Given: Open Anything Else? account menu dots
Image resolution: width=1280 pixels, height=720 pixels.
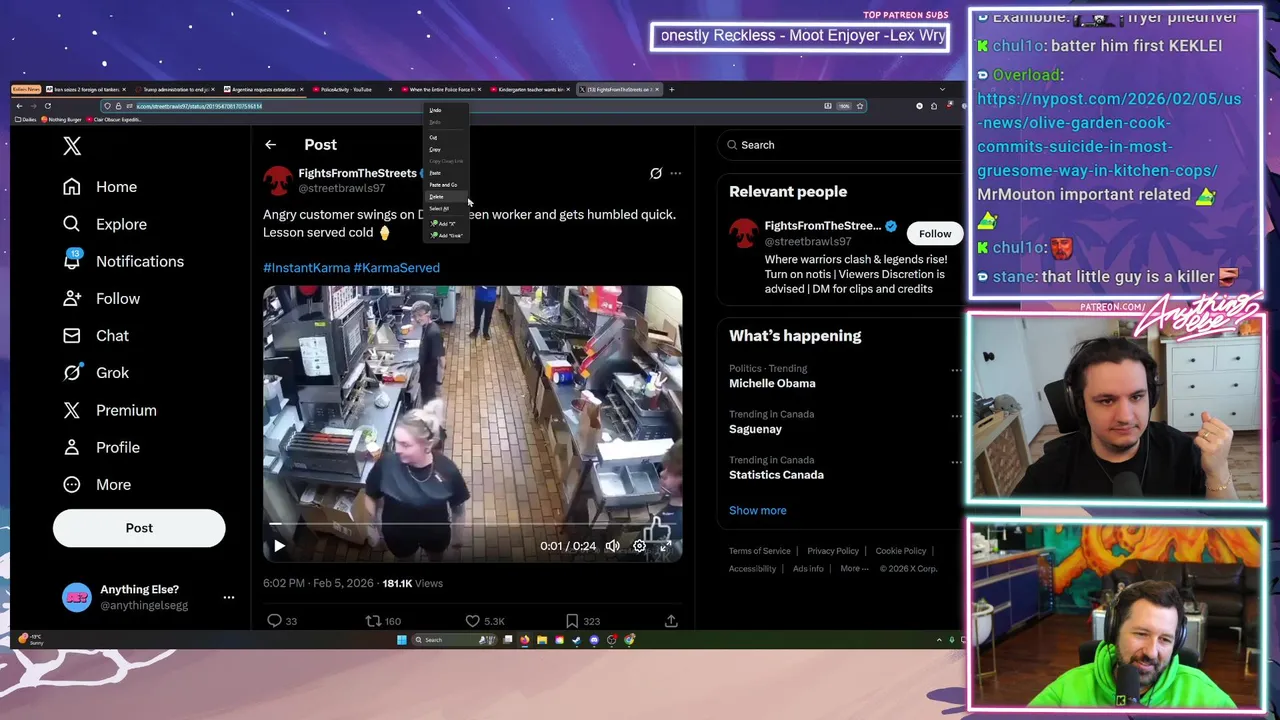Looking at the screenshot, I should 229,597.
